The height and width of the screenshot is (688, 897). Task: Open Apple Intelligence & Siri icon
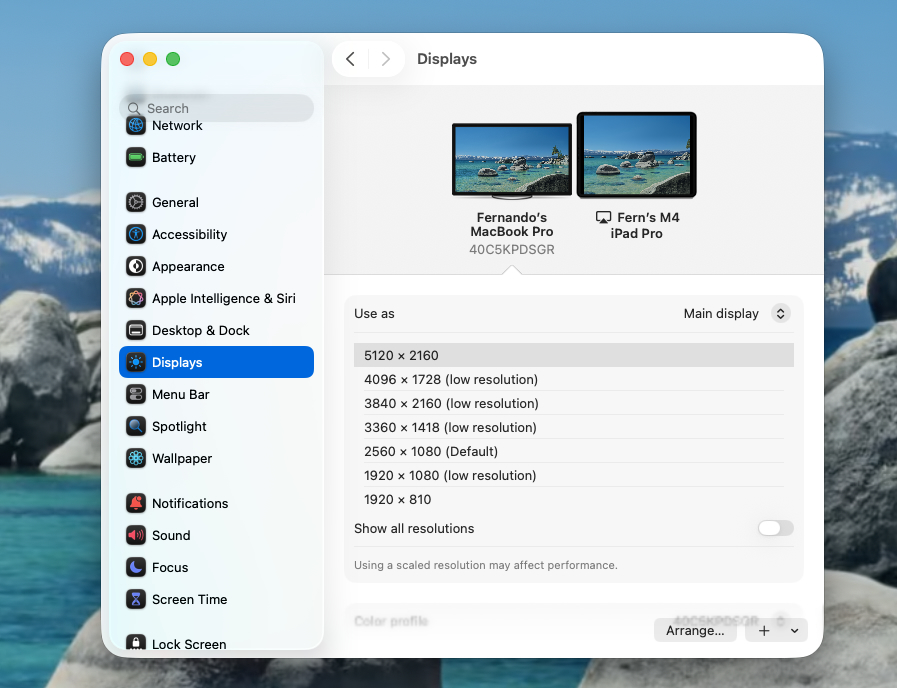pyautogui.click(x=136, y=298)
